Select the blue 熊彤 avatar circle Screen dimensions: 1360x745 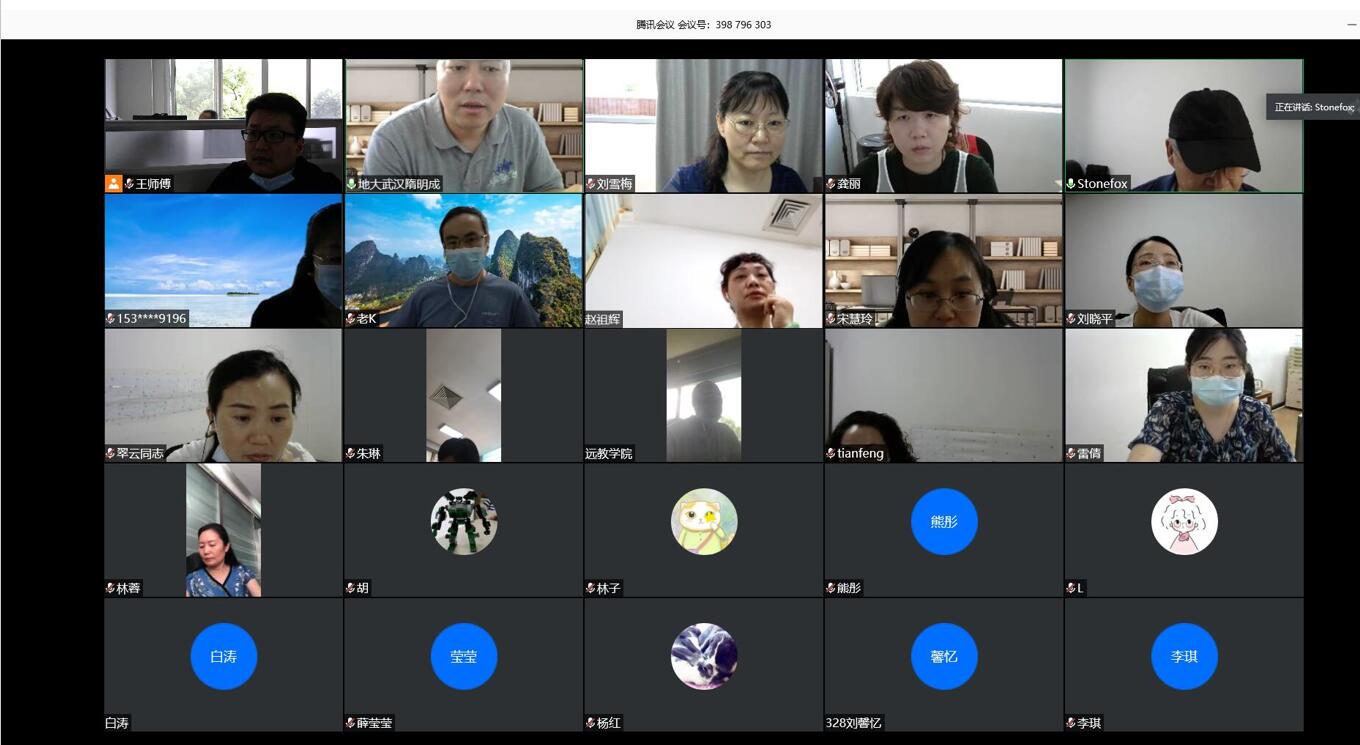pyautogui.click(x=944, y=521)
